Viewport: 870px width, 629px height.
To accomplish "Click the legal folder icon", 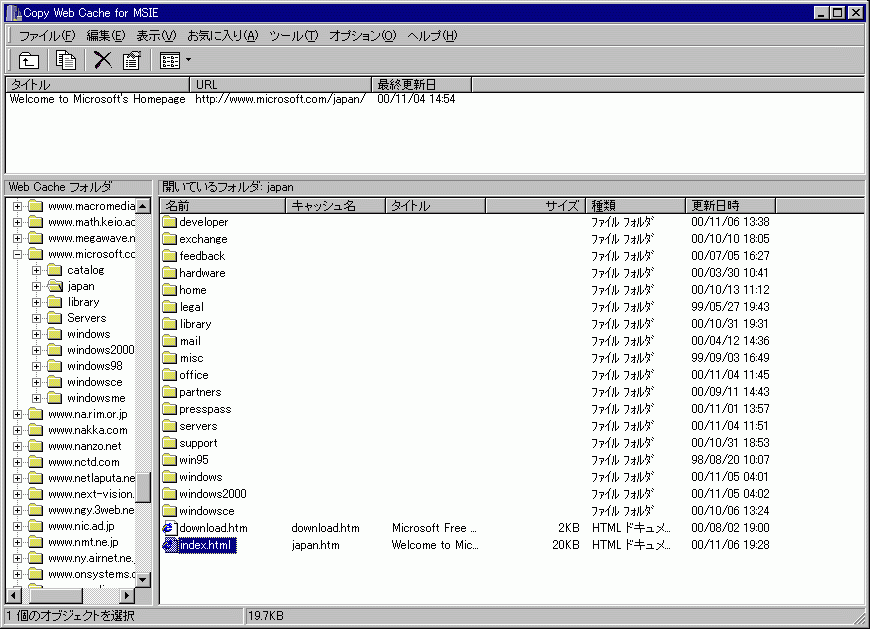I will tap(169, 307).
